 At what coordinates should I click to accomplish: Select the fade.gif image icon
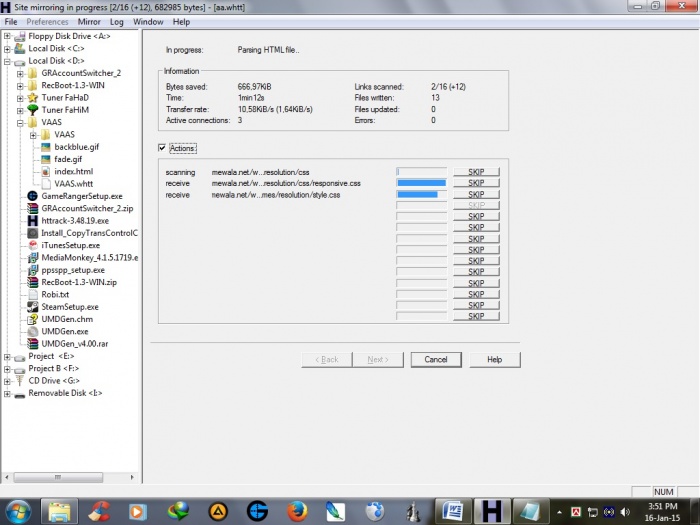46,159
